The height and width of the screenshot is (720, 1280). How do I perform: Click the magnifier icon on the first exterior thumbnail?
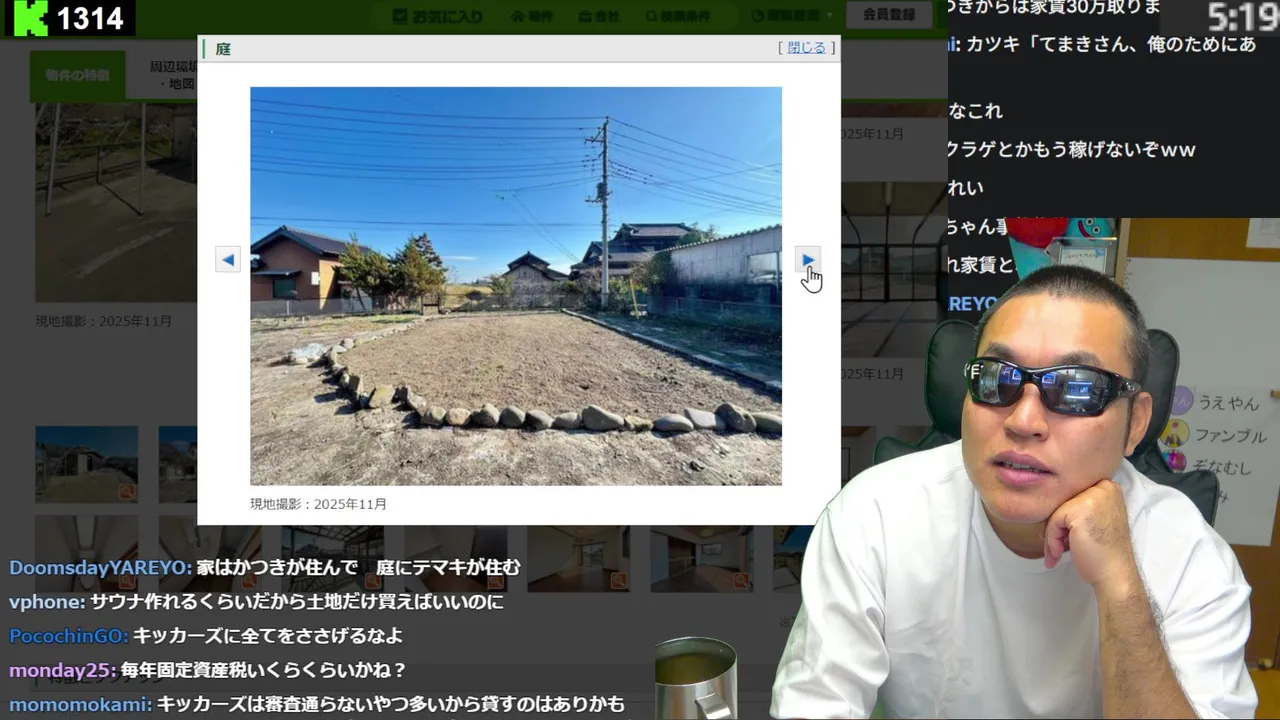click(126, 492)
